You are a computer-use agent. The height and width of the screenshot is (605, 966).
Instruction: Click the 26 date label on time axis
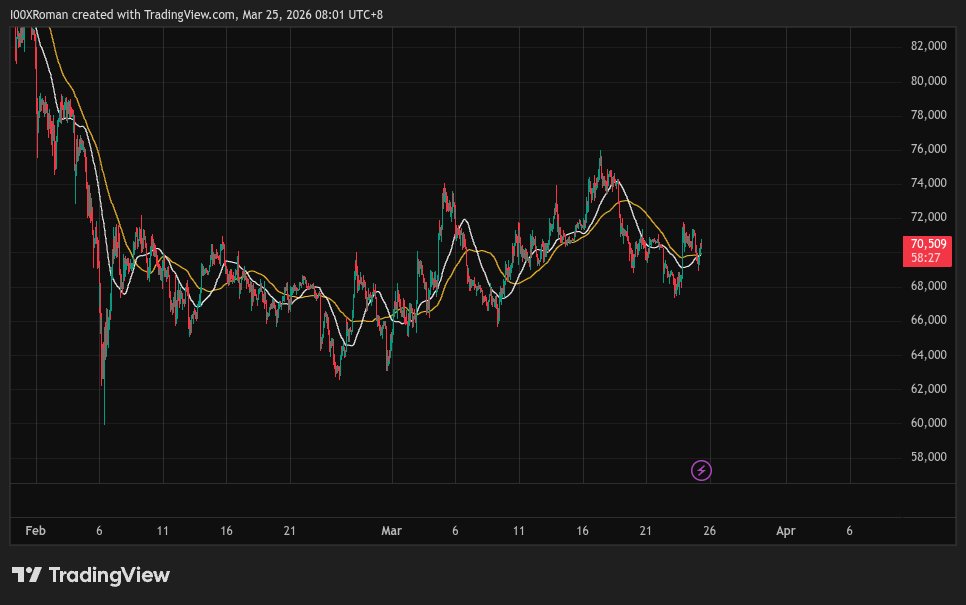tap(709, 531)
